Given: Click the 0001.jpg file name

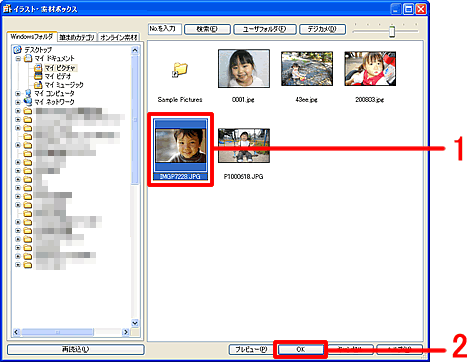Looking at the screenshot, I should coord(243,100).
